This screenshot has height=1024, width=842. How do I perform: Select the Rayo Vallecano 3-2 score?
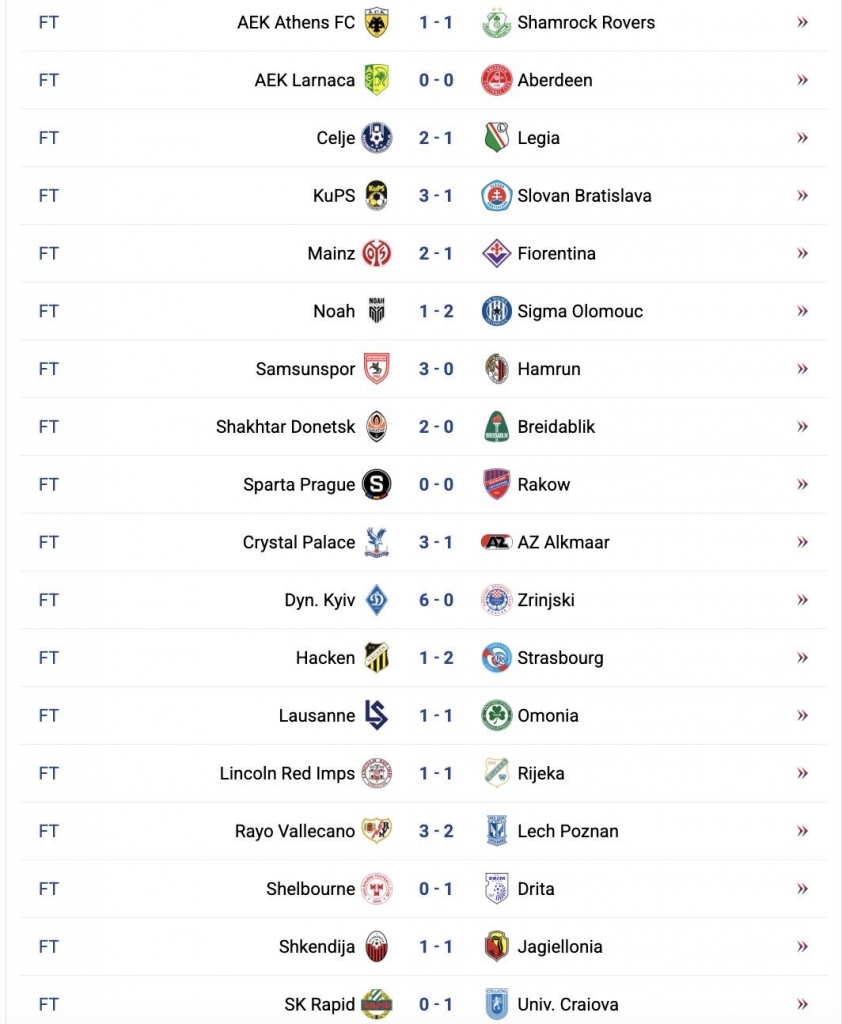435,830
